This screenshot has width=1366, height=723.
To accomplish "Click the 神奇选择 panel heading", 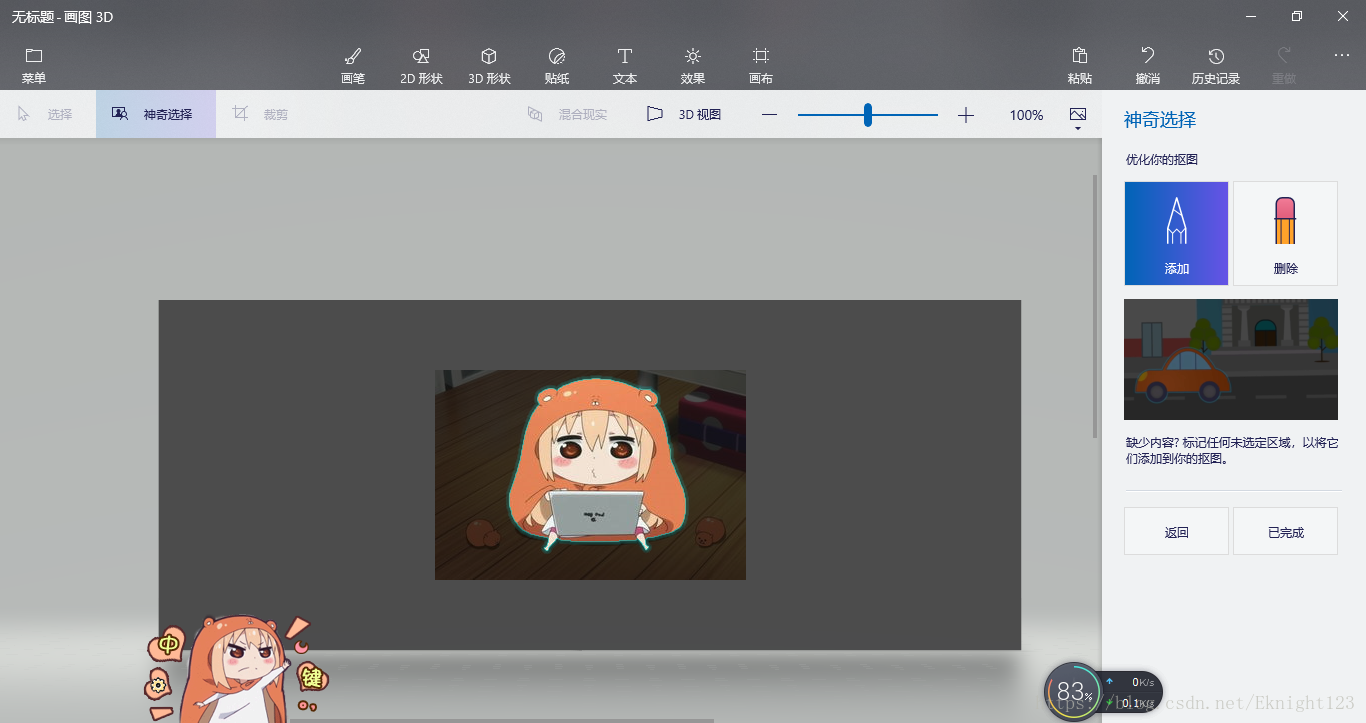I will coord(1160,120).
